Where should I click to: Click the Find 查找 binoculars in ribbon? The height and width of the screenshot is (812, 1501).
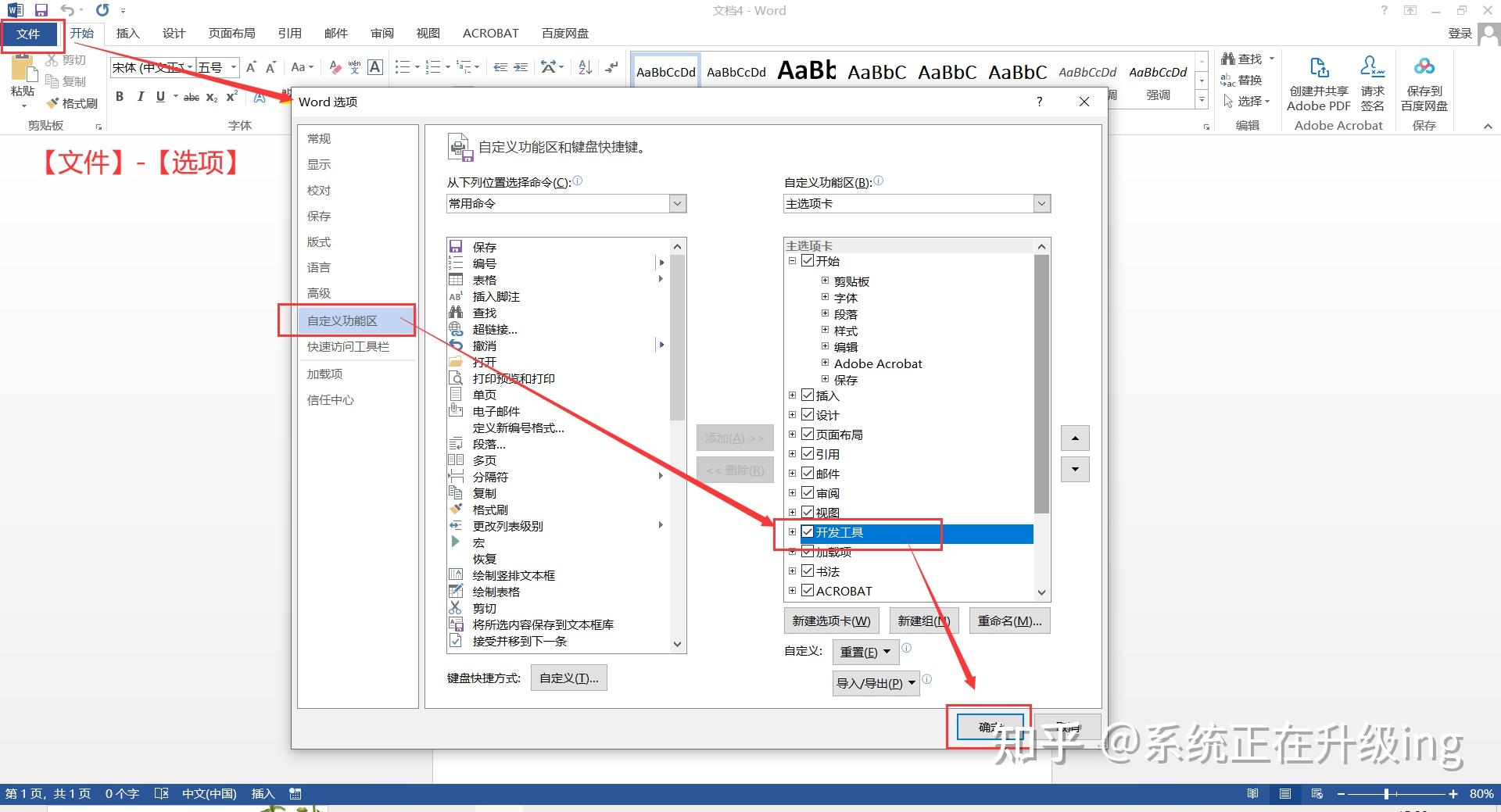(x=1242, y=59)
